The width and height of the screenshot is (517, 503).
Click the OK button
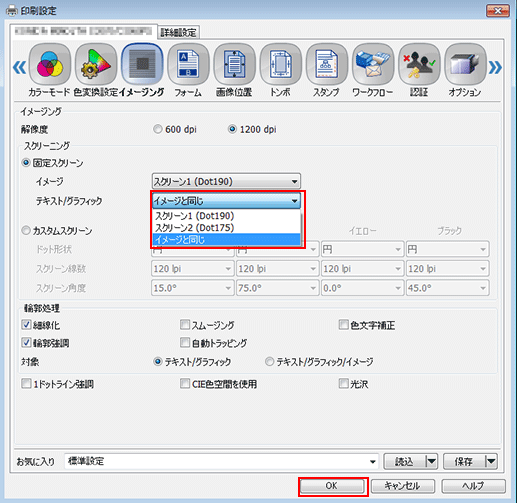click(332, 486)
